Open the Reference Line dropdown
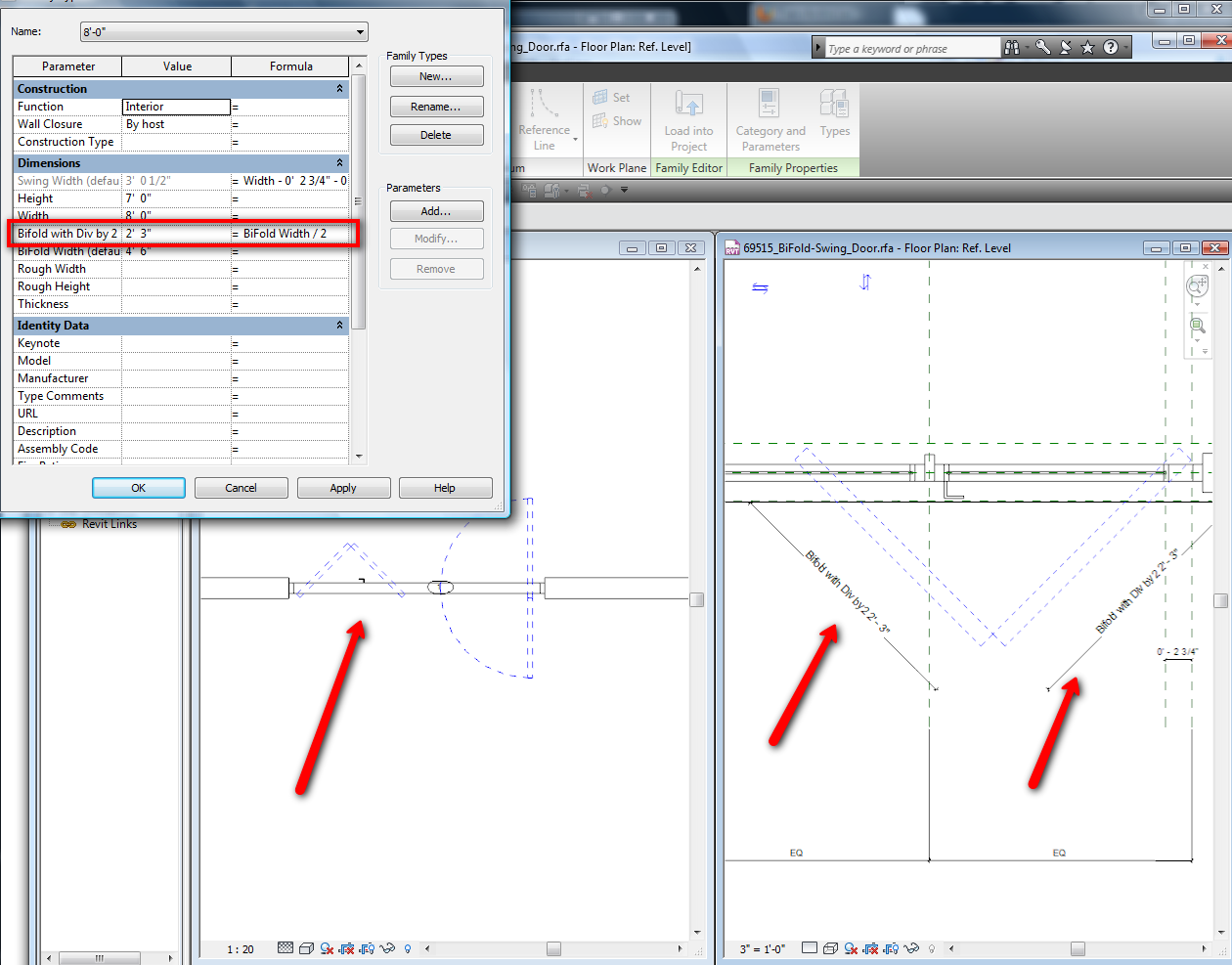Screen dimensions: 1232x965 coord(575,139)
